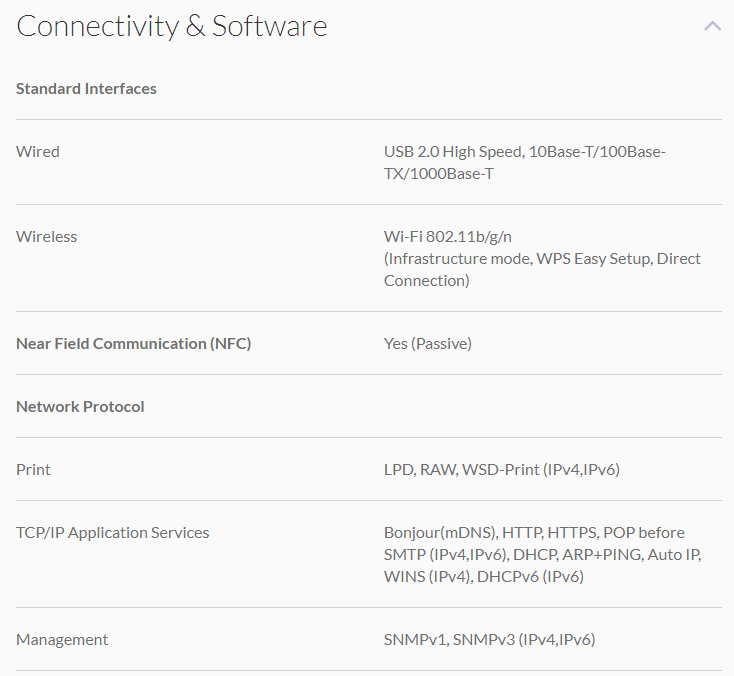
Task: Click the TCP/IP Application Services label
Action: tap(112, 533)
